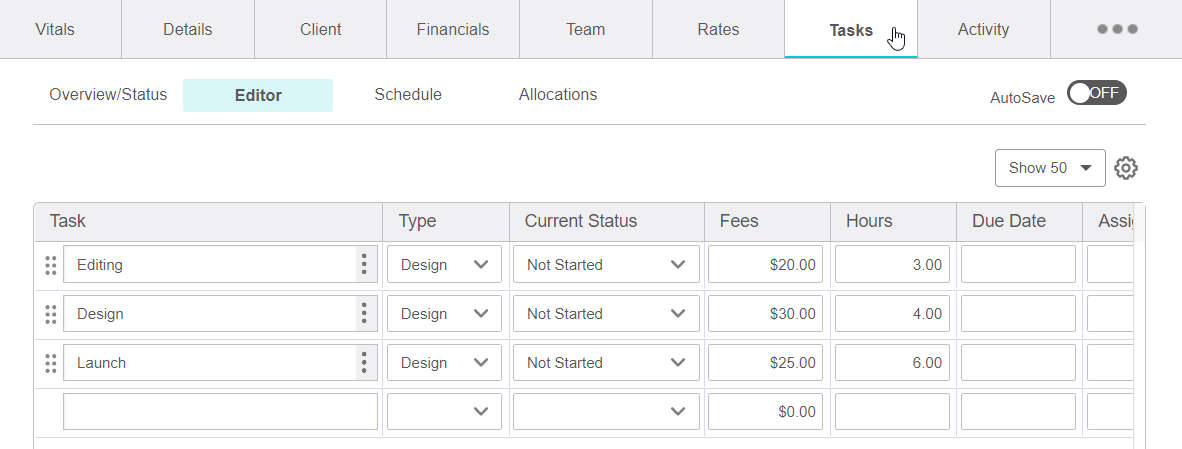Go to the Activity tab
The image size is (1182, 449).
click(x=983, y=29)
